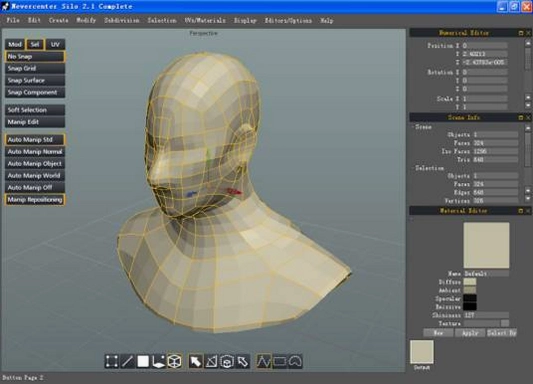Open the Subdivision menu
The image size is (533, 384).
point(122,20)
